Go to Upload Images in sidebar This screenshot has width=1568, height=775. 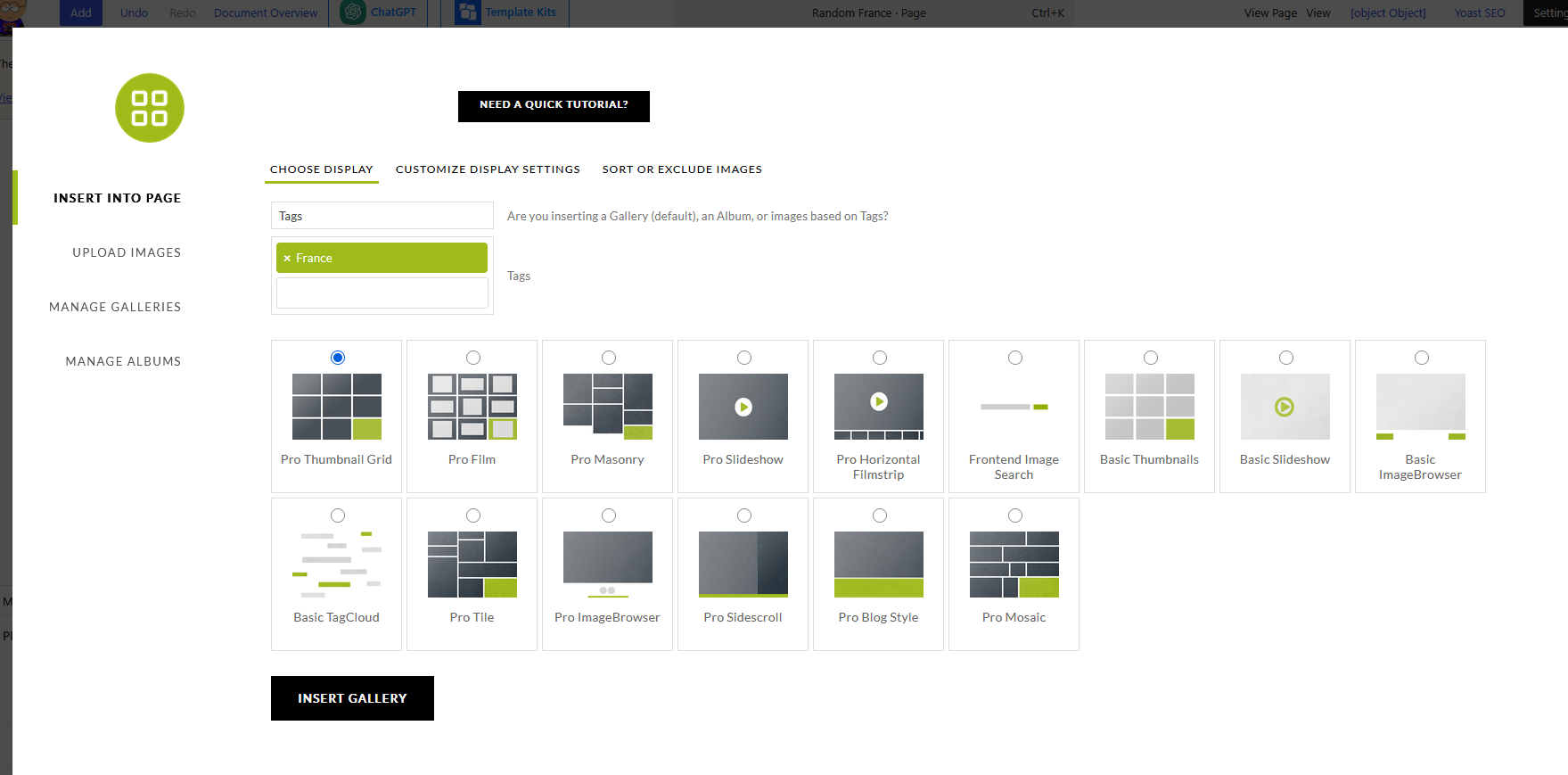[x=127, y=252]
